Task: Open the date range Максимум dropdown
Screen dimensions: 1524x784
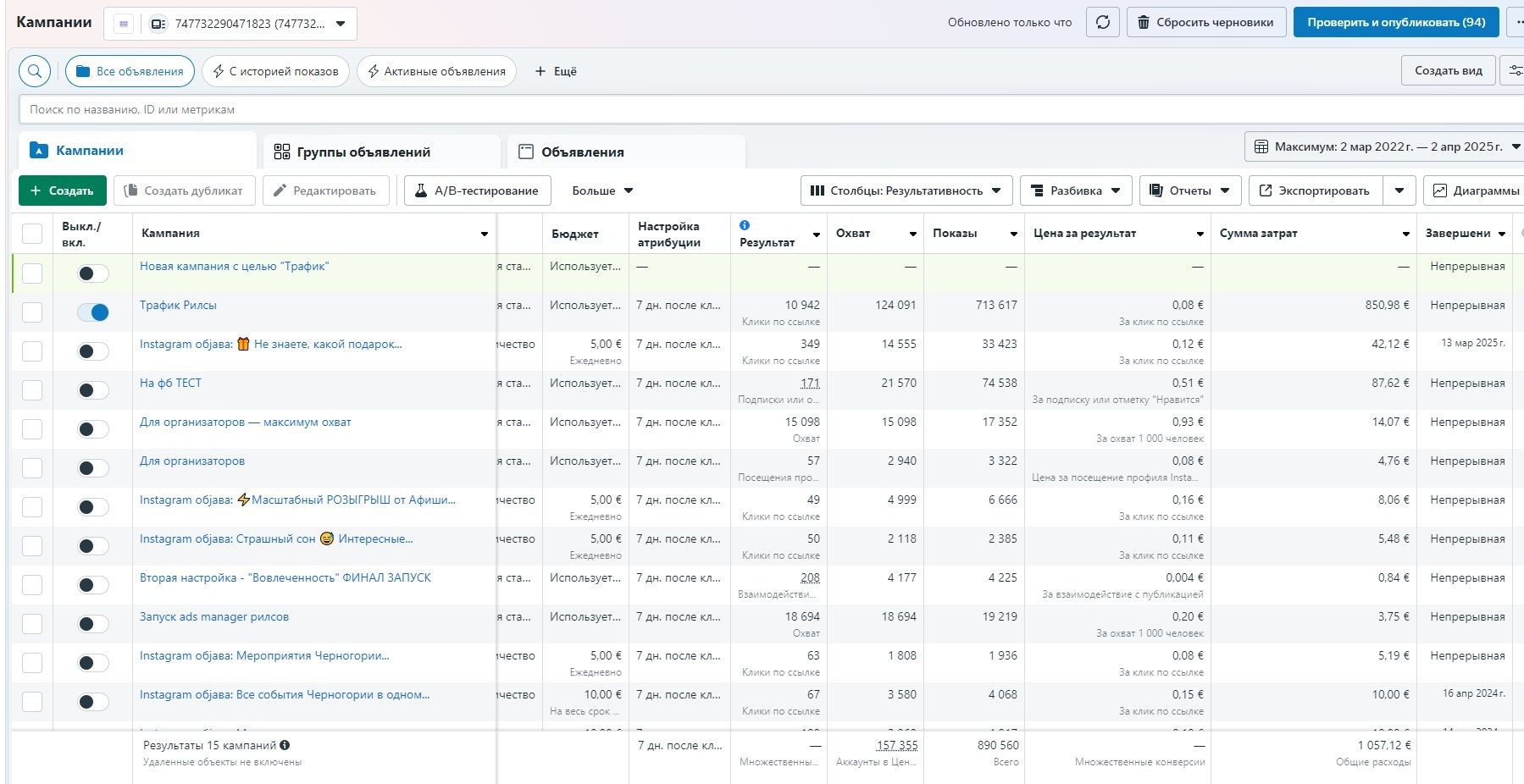Action: point(1383,146)
